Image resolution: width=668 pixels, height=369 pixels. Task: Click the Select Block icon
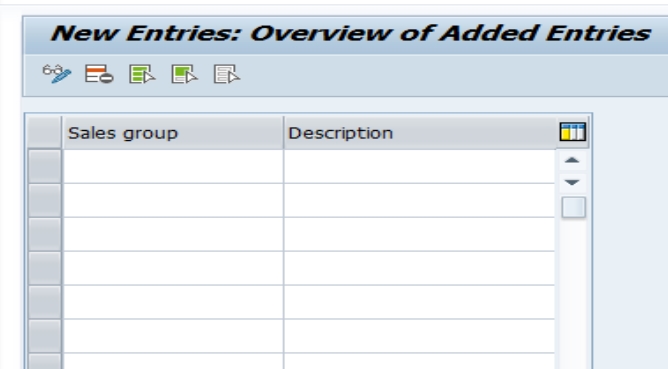184,74
